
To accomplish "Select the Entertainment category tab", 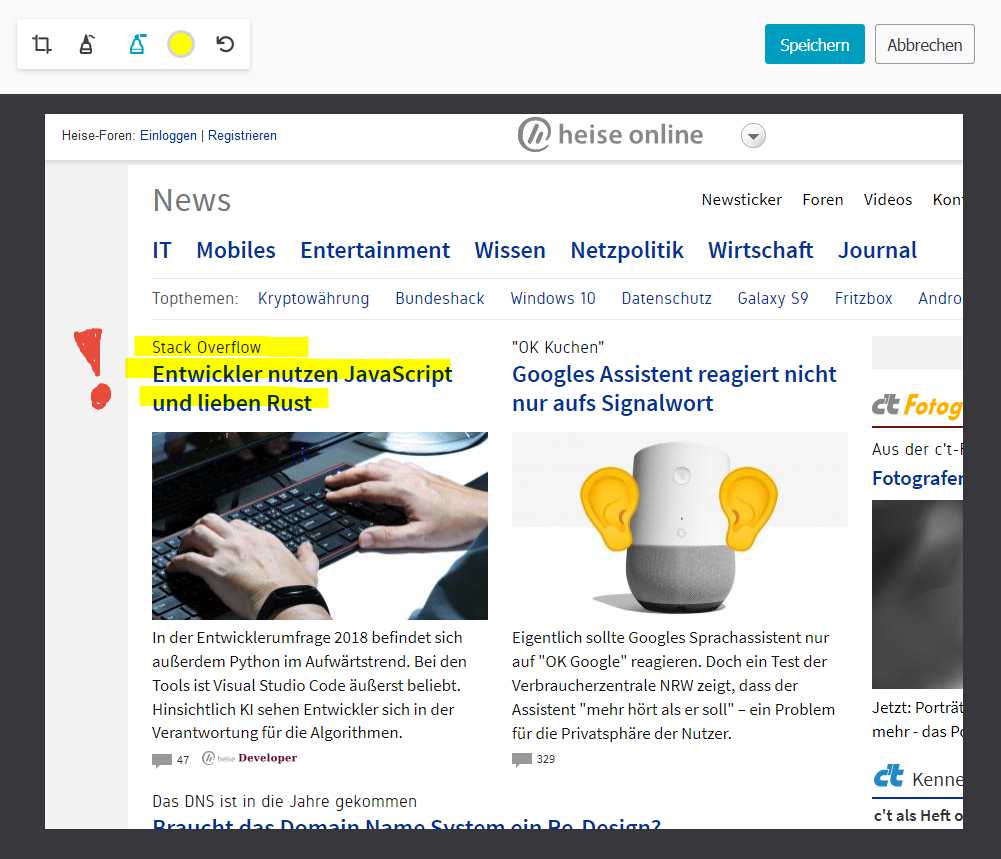I will tap(375, 250).
